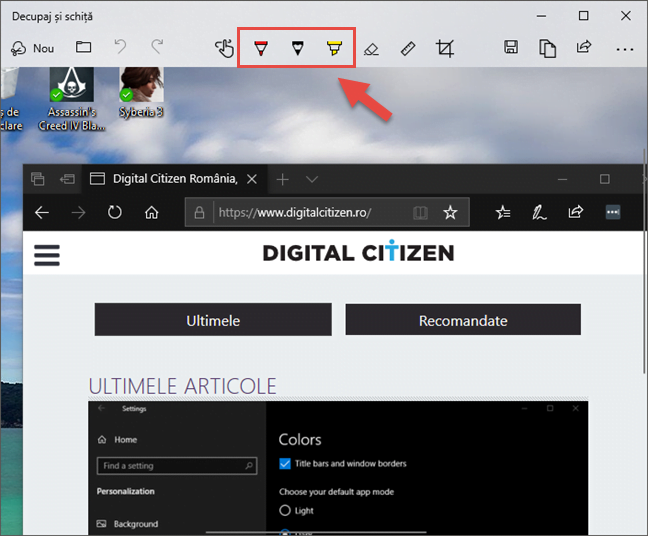Click the Colors article thumbnail heading
This screenshot has width=648, height=536.
(300, 439)
